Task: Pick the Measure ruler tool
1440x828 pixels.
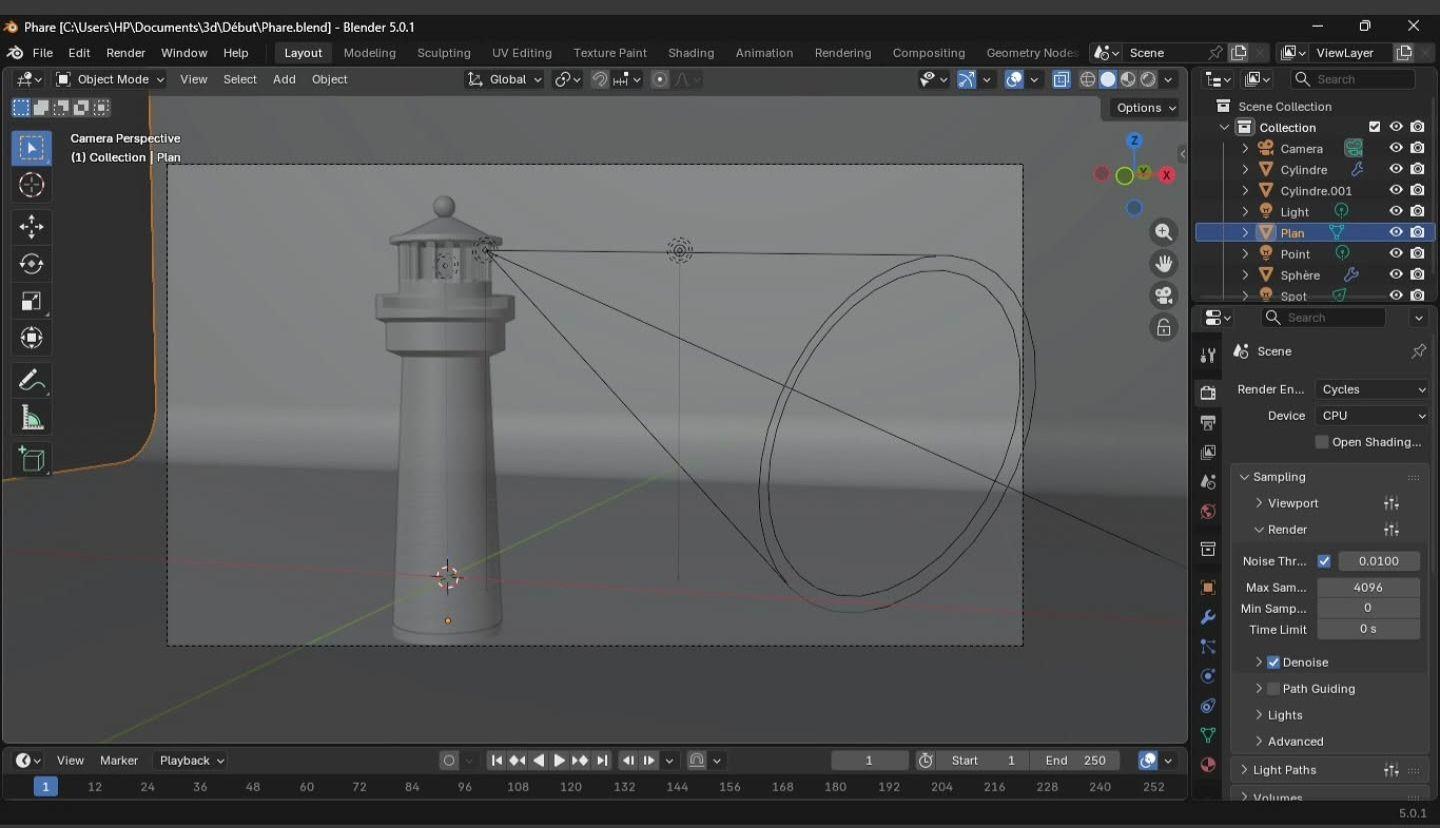Action: click(31, 419)
